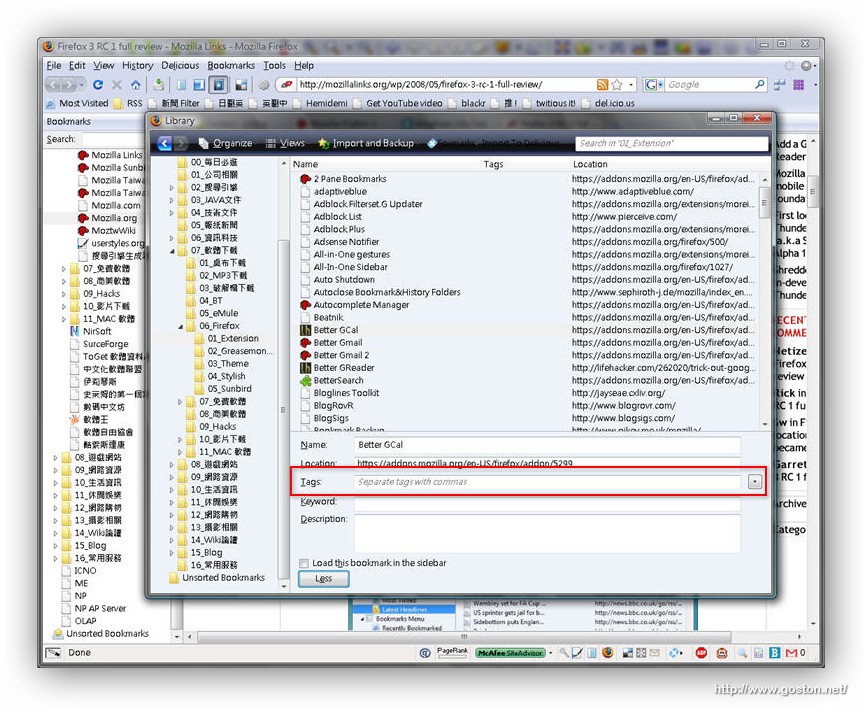Open the Bookmarks menu
This screenshot has height=710, width=867.
tap(231, 65)
